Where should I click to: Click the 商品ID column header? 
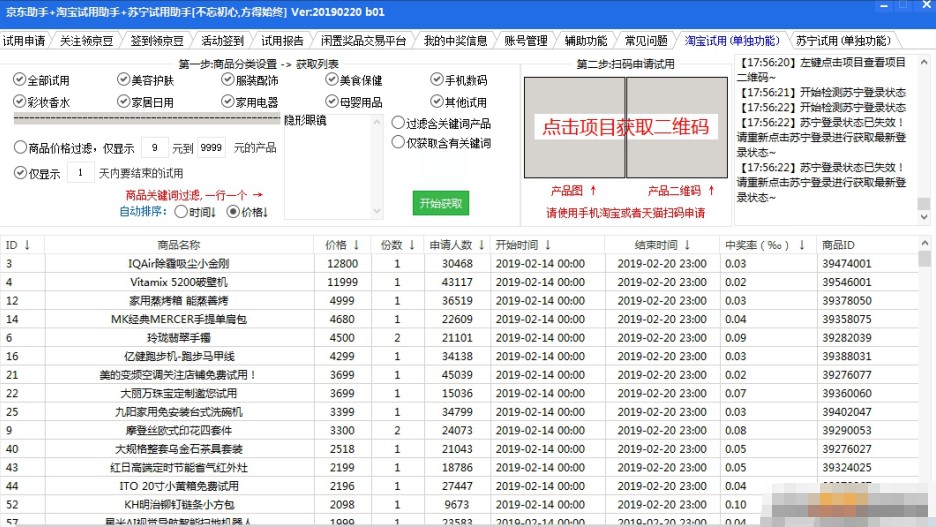point(867,245)
